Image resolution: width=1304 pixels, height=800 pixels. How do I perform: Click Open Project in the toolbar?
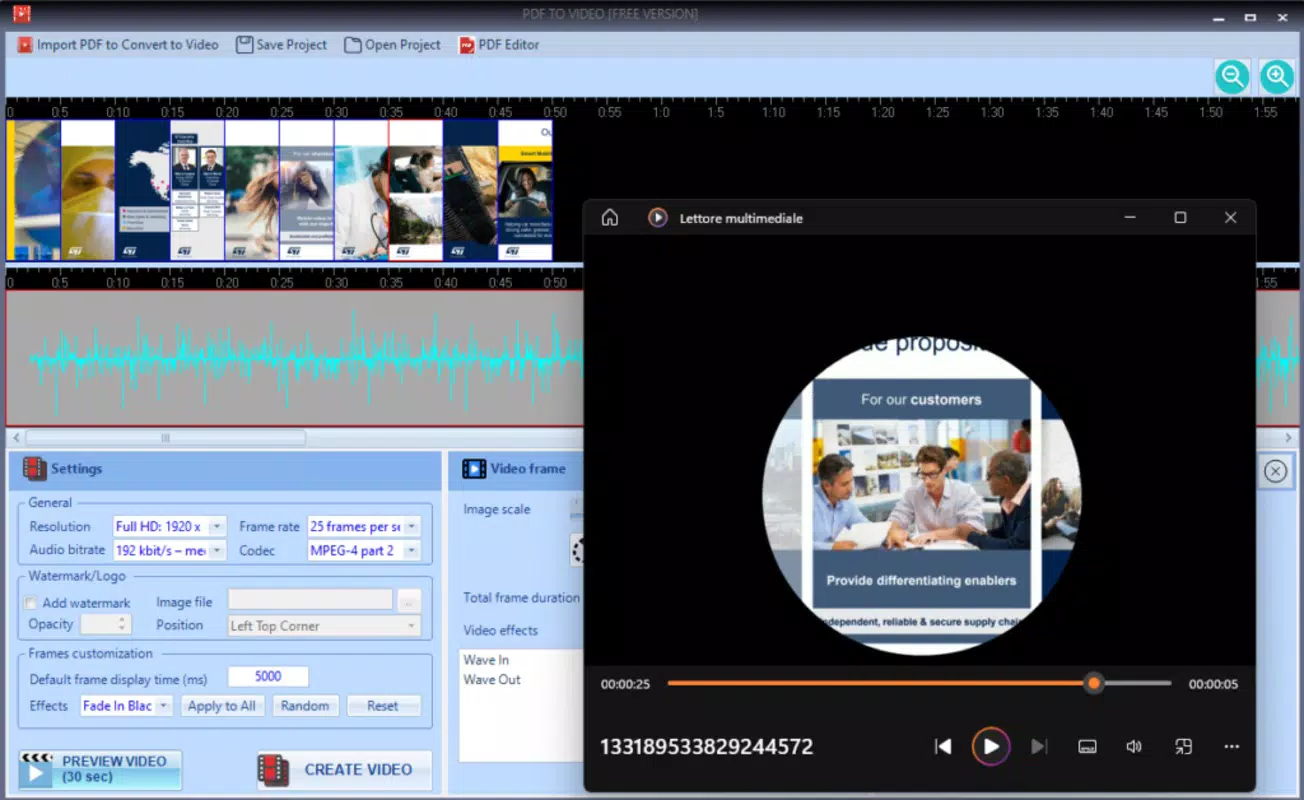coord(392,45)
